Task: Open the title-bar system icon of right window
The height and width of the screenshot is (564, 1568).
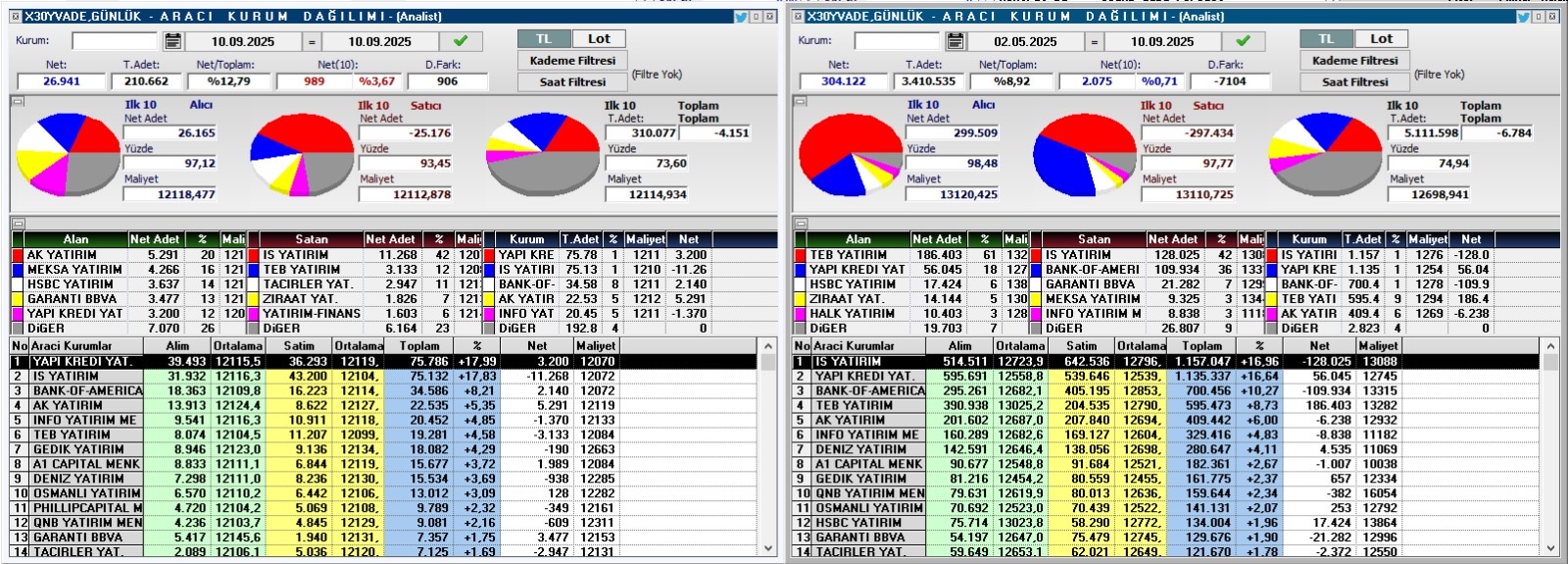Action: pyautogui.click(x=798, y=17)
